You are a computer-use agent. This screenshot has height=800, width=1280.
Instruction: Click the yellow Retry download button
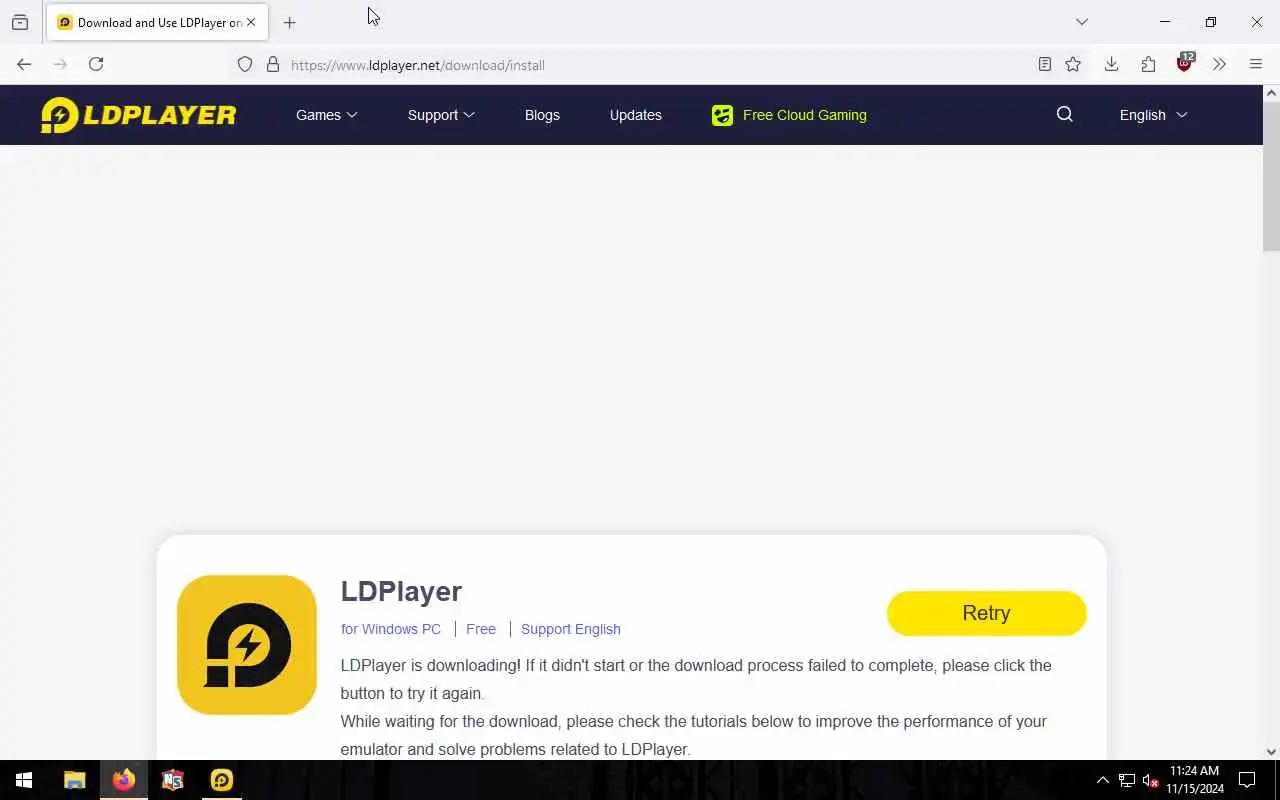pos(986,613)
